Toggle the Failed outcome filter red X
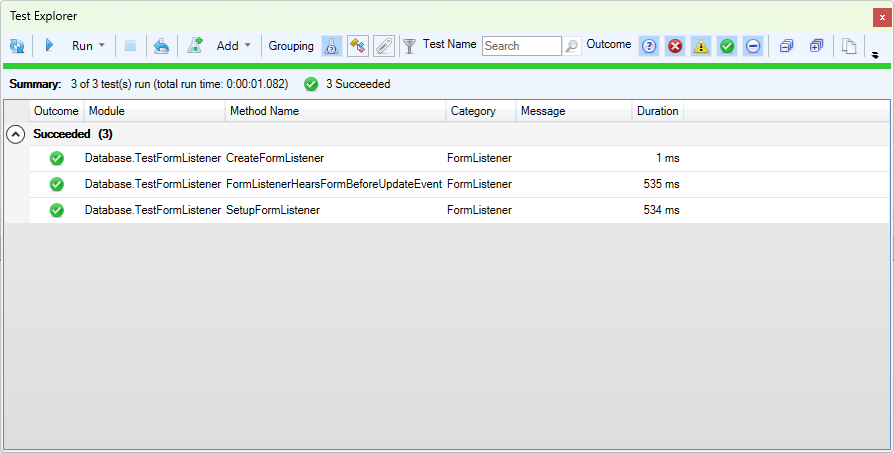This screenshot has height=453, width=894. (x=675, y=46)
